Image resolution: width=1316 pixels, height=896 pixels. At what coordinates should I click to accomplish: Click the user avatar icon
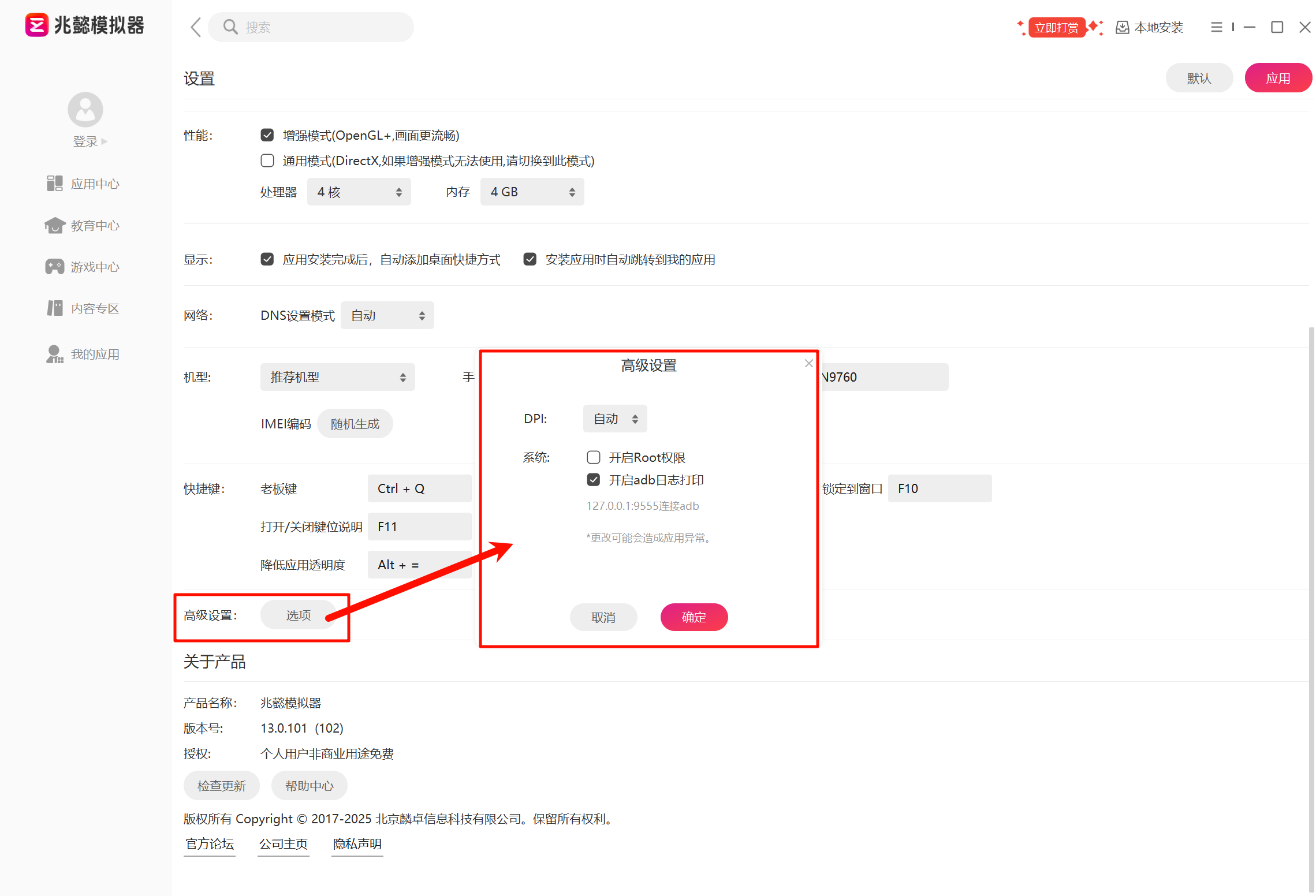[x=85, y=110]
